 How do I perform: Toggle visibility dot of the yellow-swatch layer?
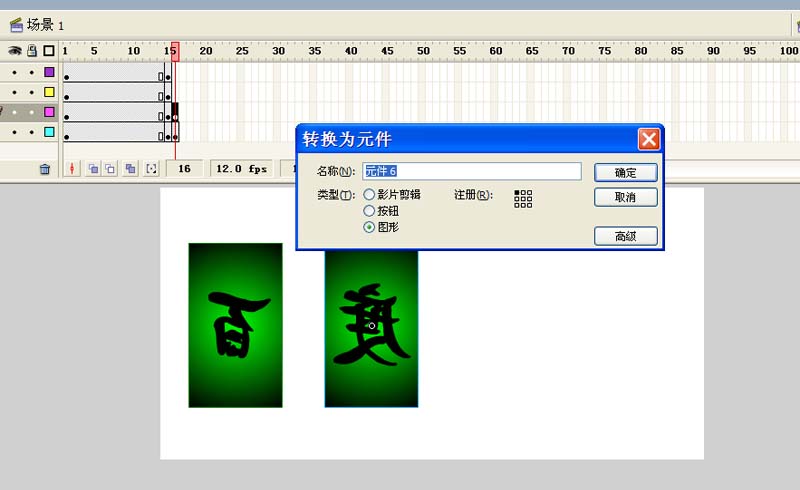click(x=14, y=92)
